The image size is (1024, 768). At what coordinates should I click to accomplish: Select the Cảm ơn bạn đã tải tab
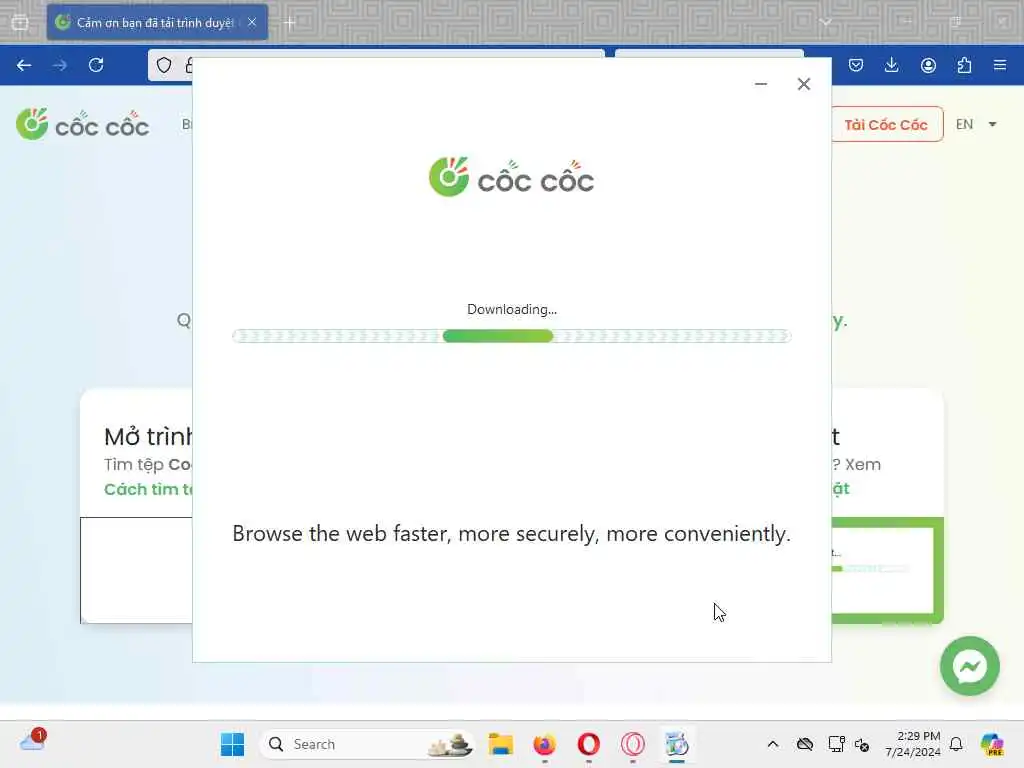point(157,22)
